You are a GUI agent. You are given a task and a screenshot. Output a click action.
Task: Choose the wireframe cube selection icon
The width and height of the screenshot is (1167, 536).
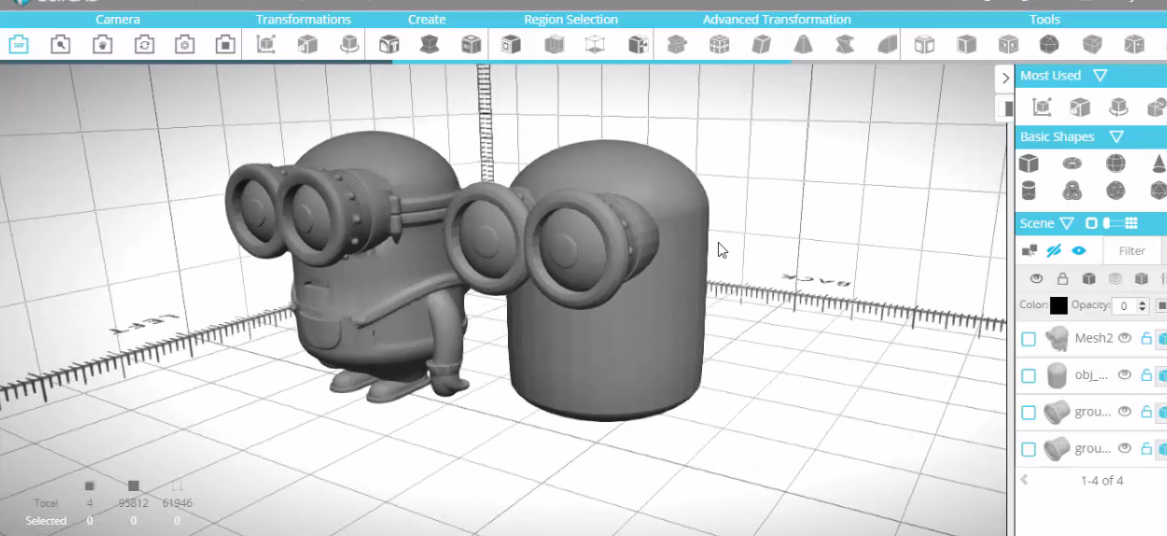[x=595, y=45]
